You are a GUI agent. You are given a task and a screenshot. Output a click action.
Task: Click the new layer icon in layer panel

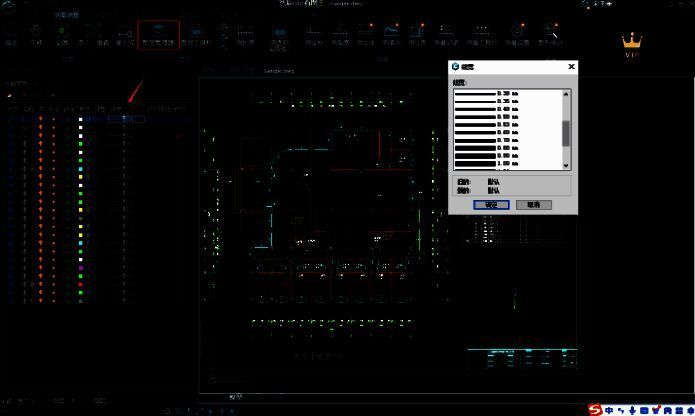(9, 96)
